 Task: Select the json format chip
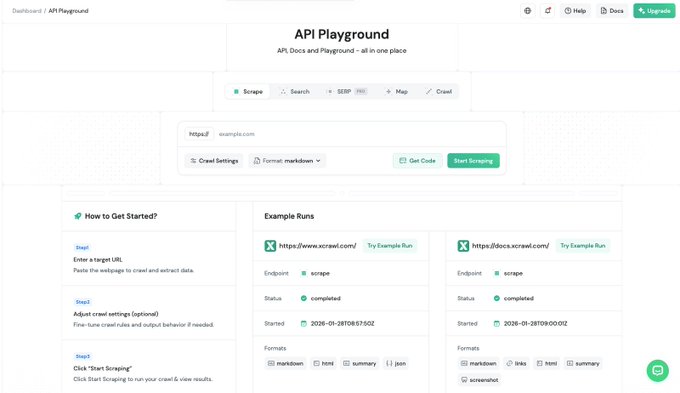coord(396,364)
